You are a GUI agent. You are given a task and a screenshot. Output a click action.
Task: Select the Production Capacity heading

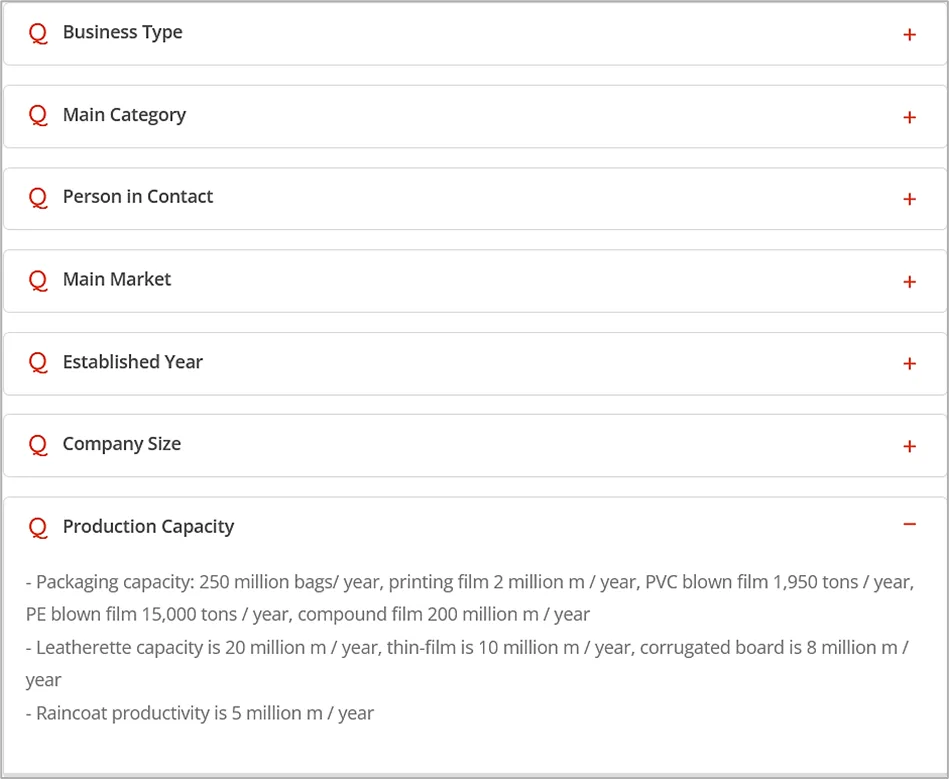(x=148, y=527)
